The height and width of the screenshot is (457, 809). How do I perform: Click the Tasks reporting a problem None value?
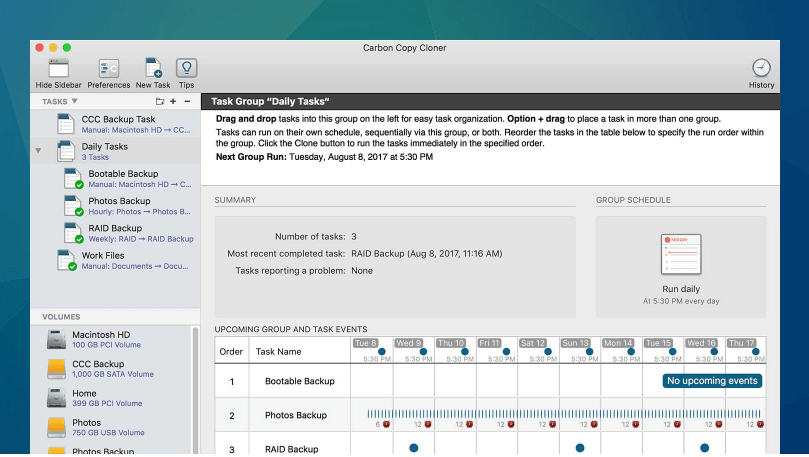[362, 271]
